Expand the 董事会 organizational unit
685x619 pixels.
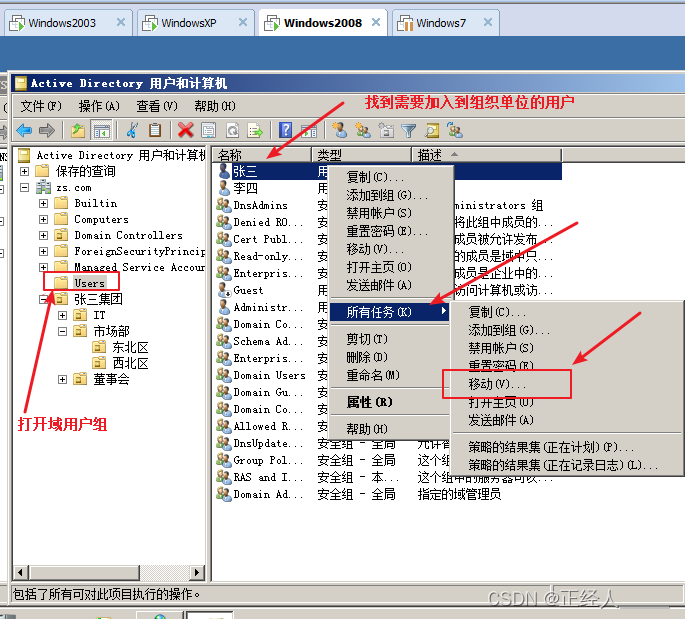(62, 379)
